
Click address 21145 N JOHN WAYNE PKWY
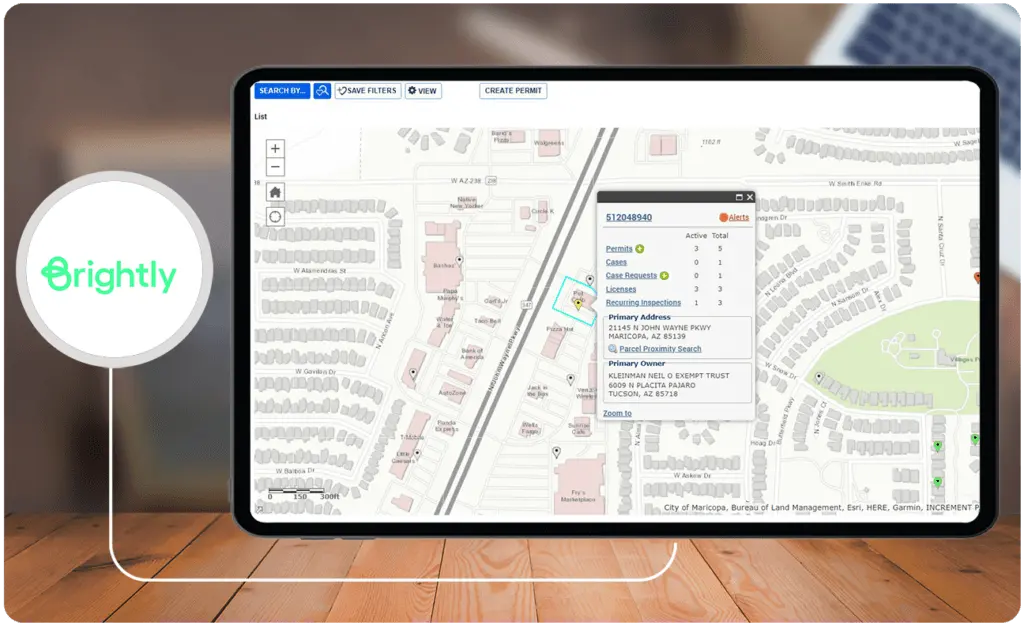click(x=660, y=328)
